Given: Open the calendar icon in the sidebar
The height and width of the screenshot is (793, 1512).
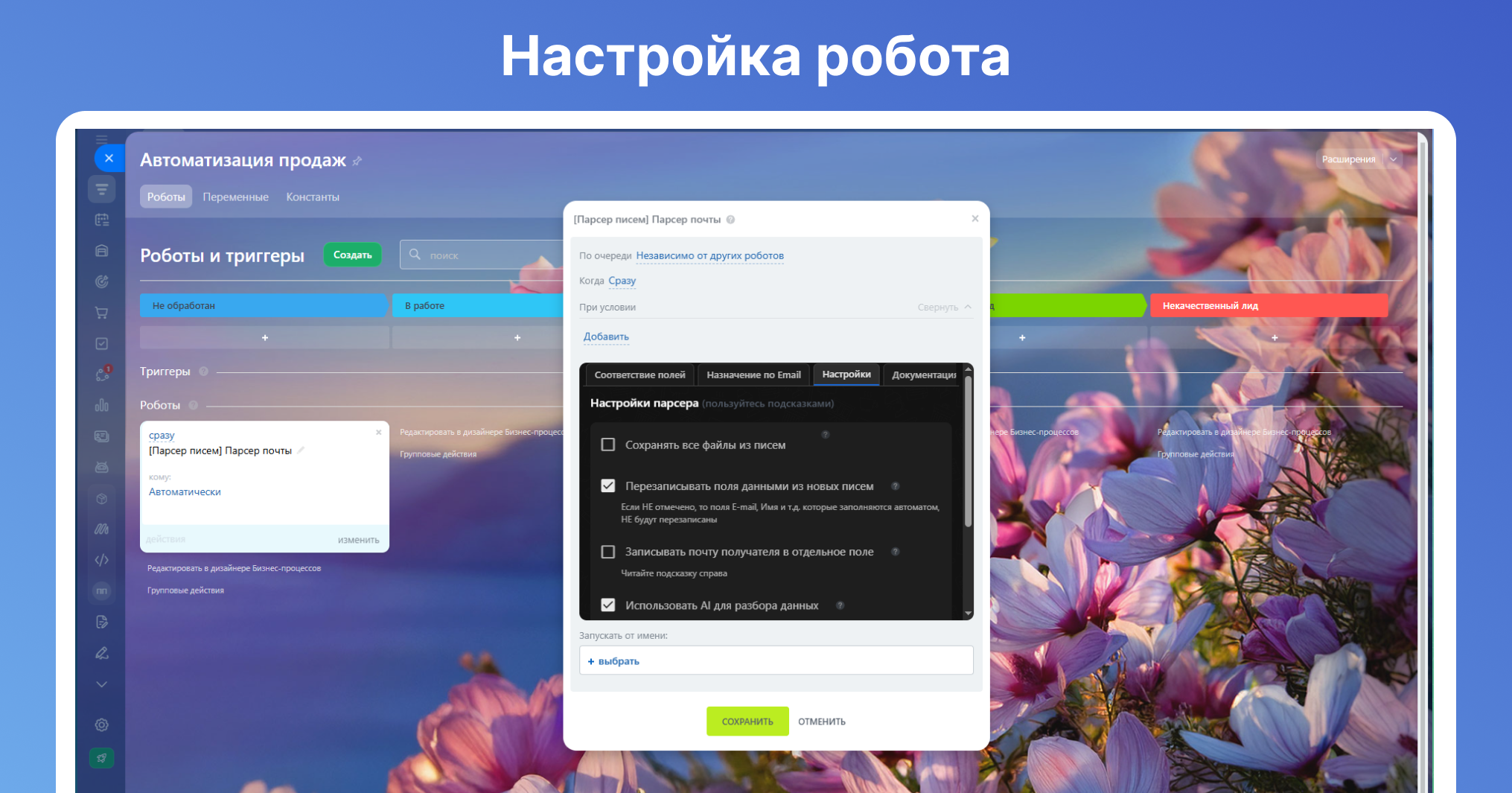Looking at the screenshot, I should 102,220.
